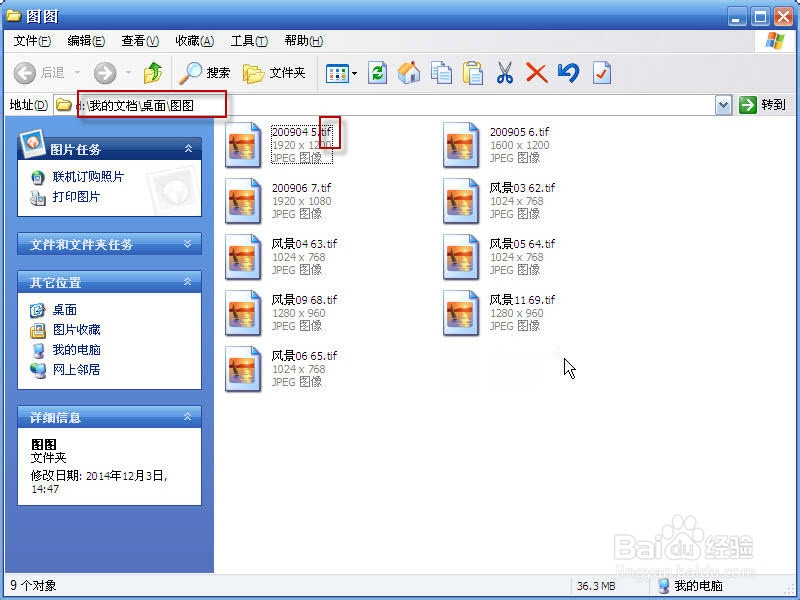This screenshot has height=600, width=800.
Task: Select the 风景03 62.tif file icon
Action: [461, 201]
